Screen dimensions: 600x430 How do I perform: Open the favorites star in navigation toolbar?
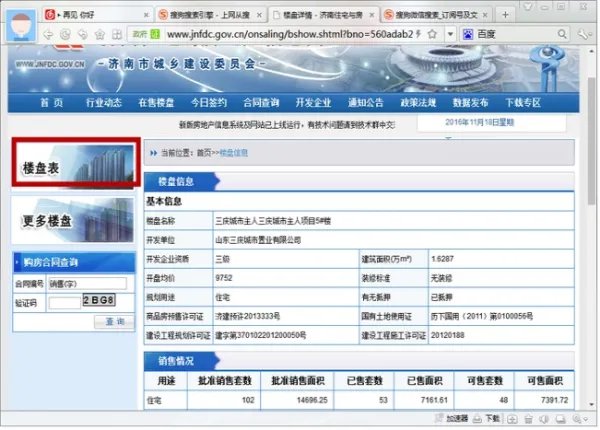tap(100, 34)
